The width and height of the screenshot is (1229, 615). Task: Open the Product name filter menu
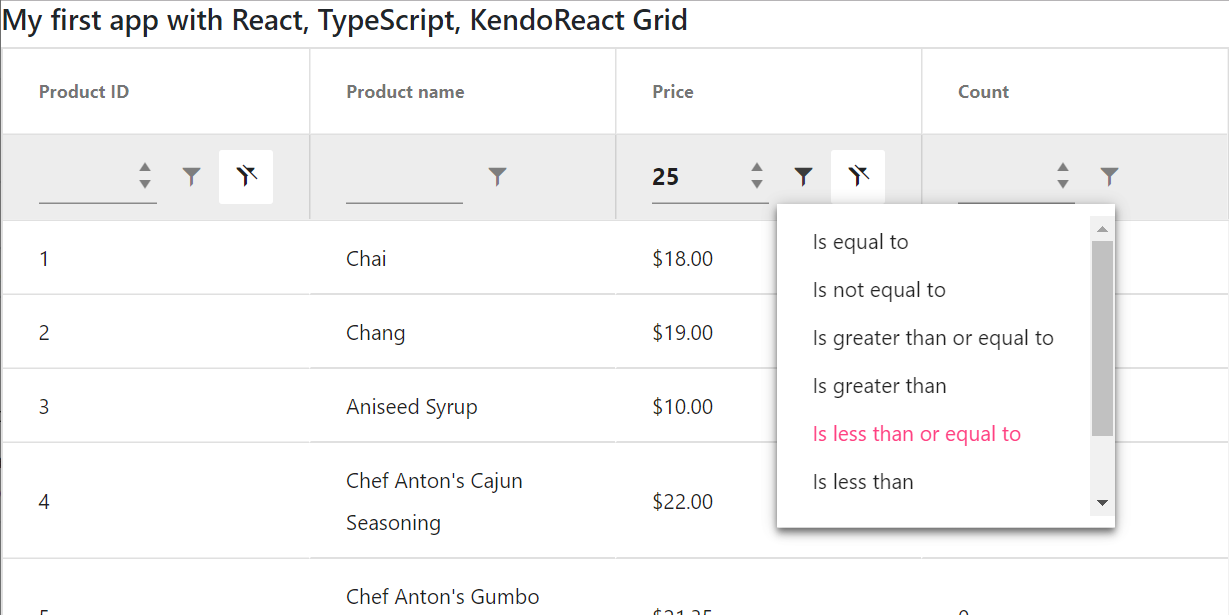pos(497,176)
